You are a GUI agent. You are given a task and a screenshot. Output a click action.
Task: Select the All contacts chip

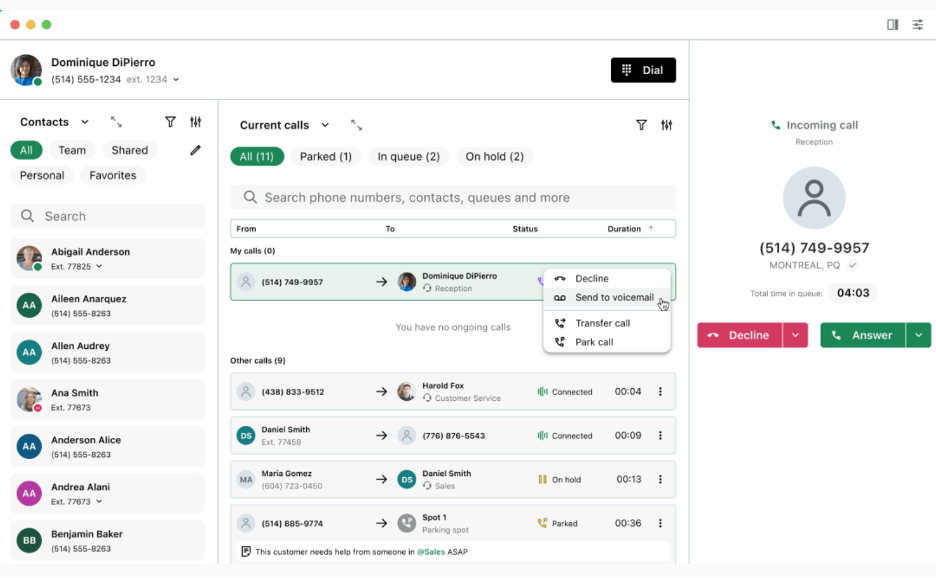(x=26, y=150)
